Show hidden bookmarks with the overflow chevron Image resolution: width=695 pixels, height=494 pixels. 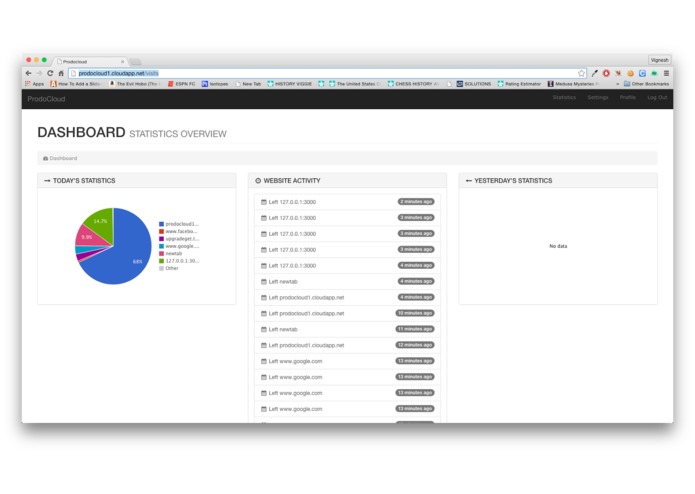(x=617, y=84)
